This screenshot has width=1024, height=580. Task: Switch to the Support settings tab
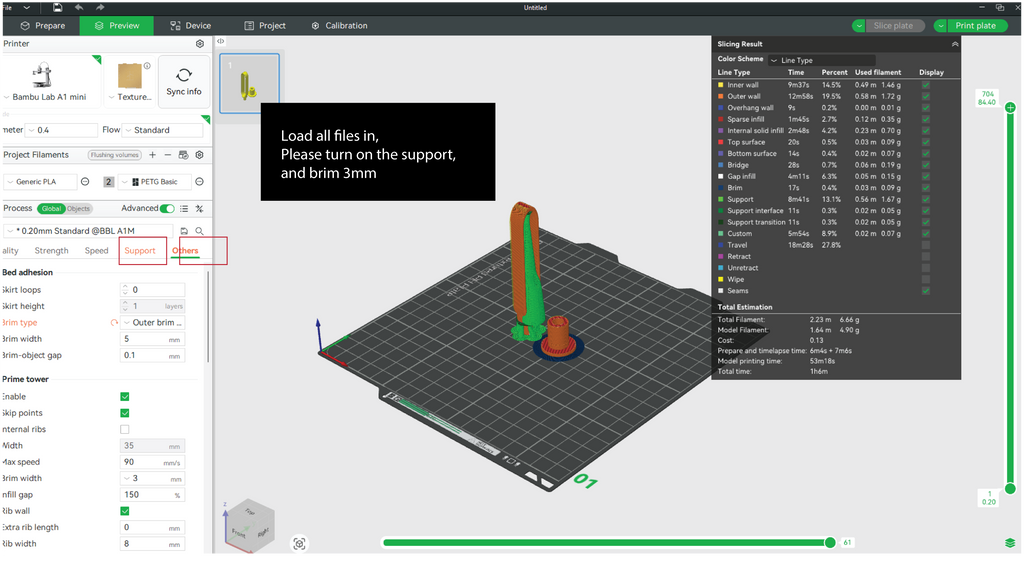140,251
